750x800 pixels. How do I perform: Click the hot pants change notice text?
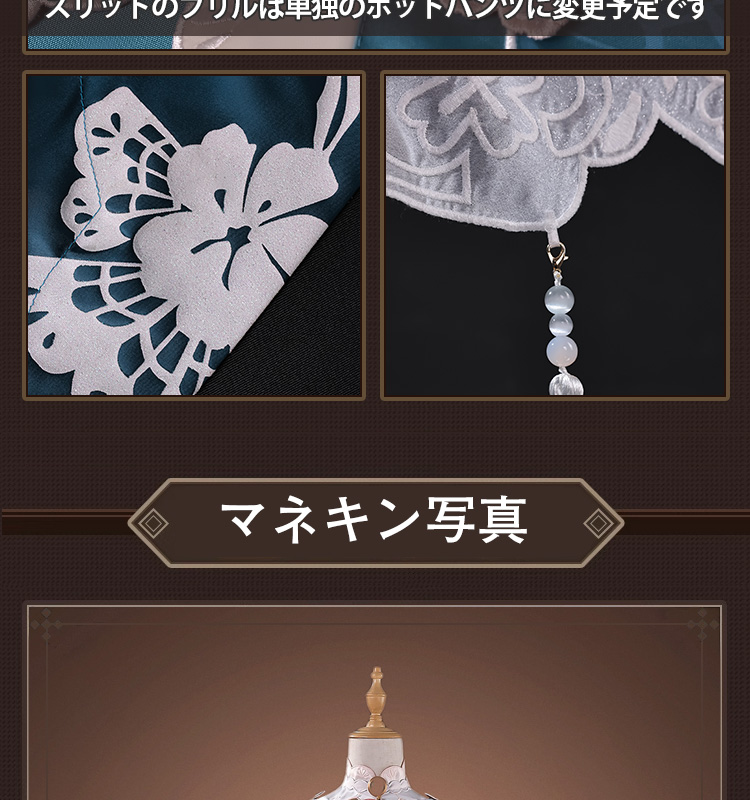(x=375, y=9)
